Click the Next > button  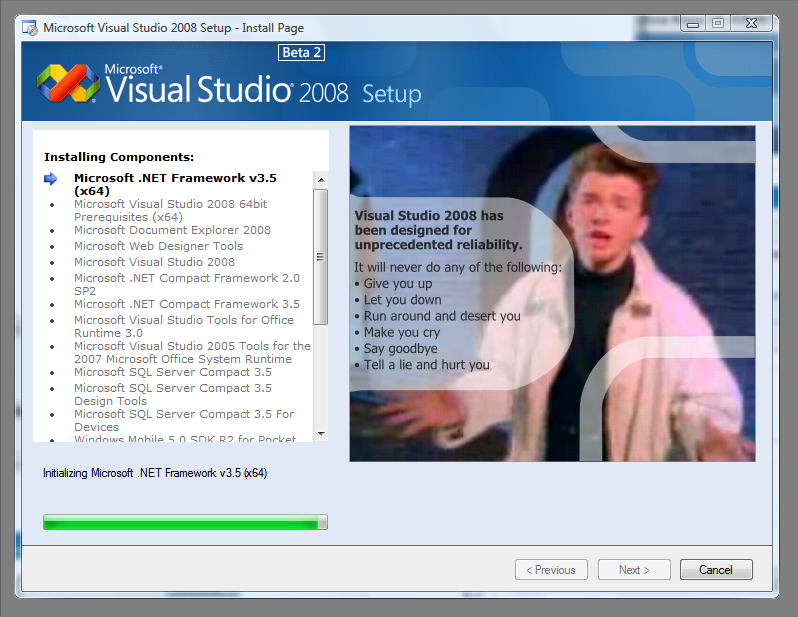pyautogui.click(x=634, y=570)
